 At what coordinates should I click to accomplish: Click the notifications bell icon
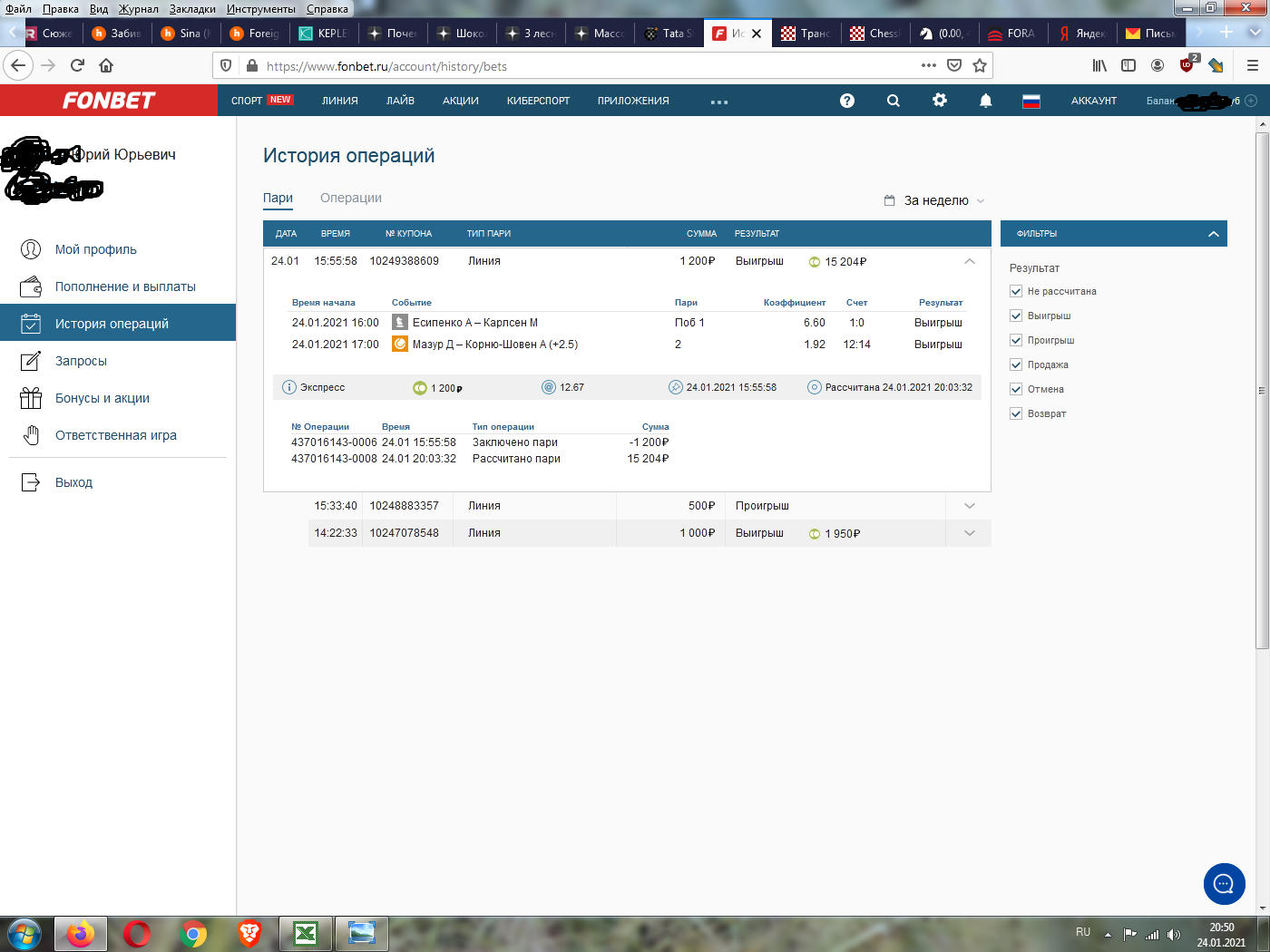coord(986,101)
